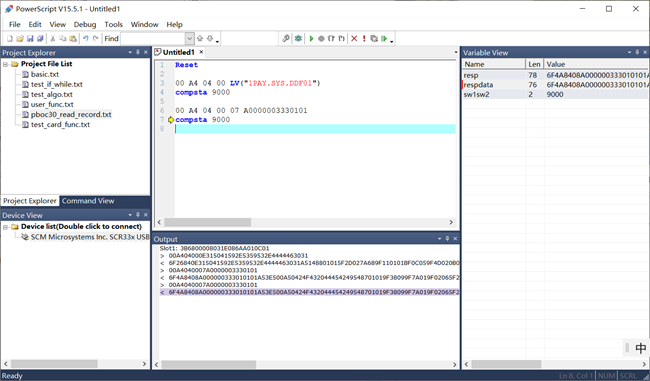Viewport: 650px width, 381px height.
Task: Click the Save icon in toolbar
Action: coord(30,39)
